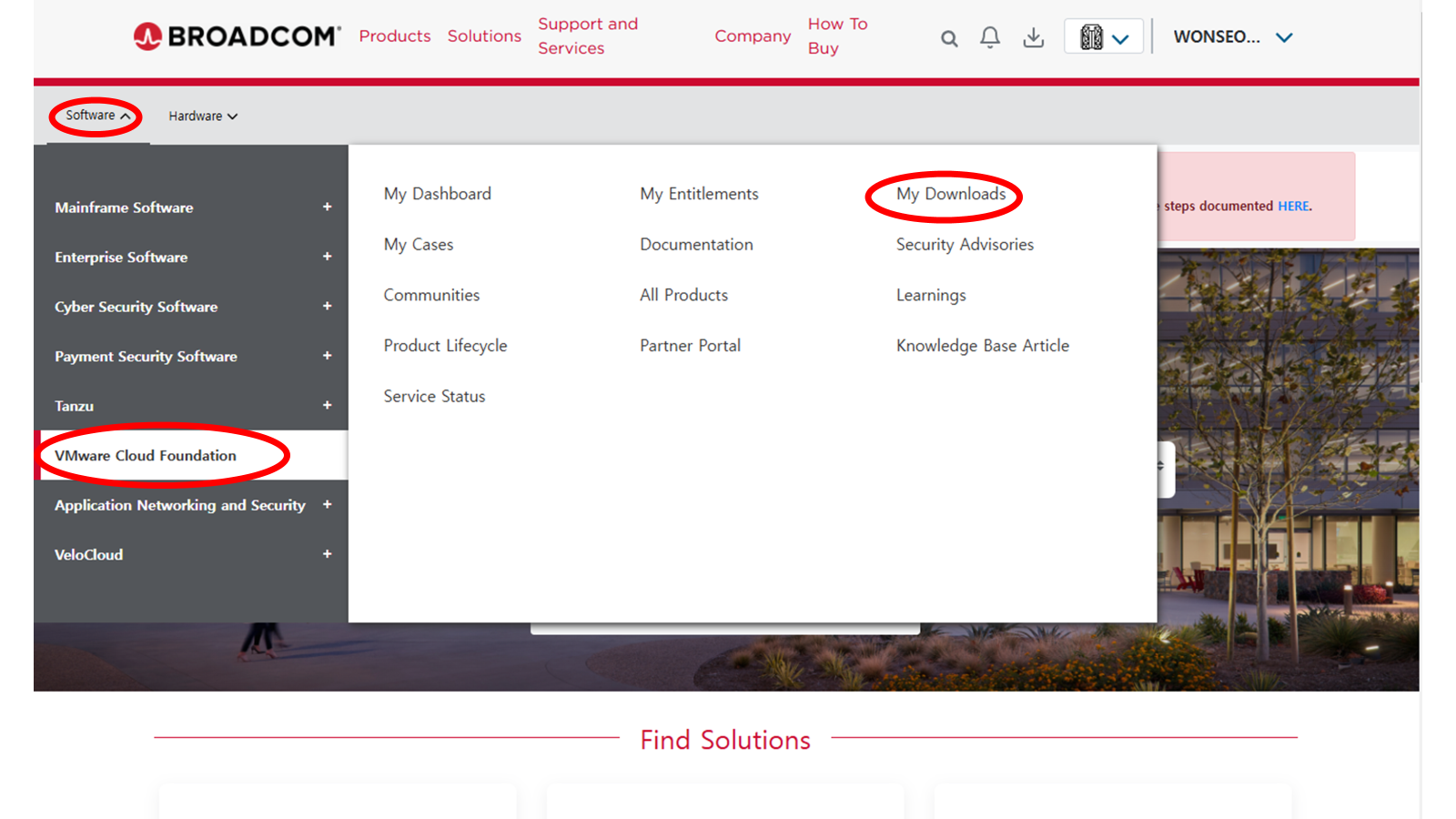Expand Mainframe Software plus icon
The image size is (1456, 819).
[x=327, y=207]
